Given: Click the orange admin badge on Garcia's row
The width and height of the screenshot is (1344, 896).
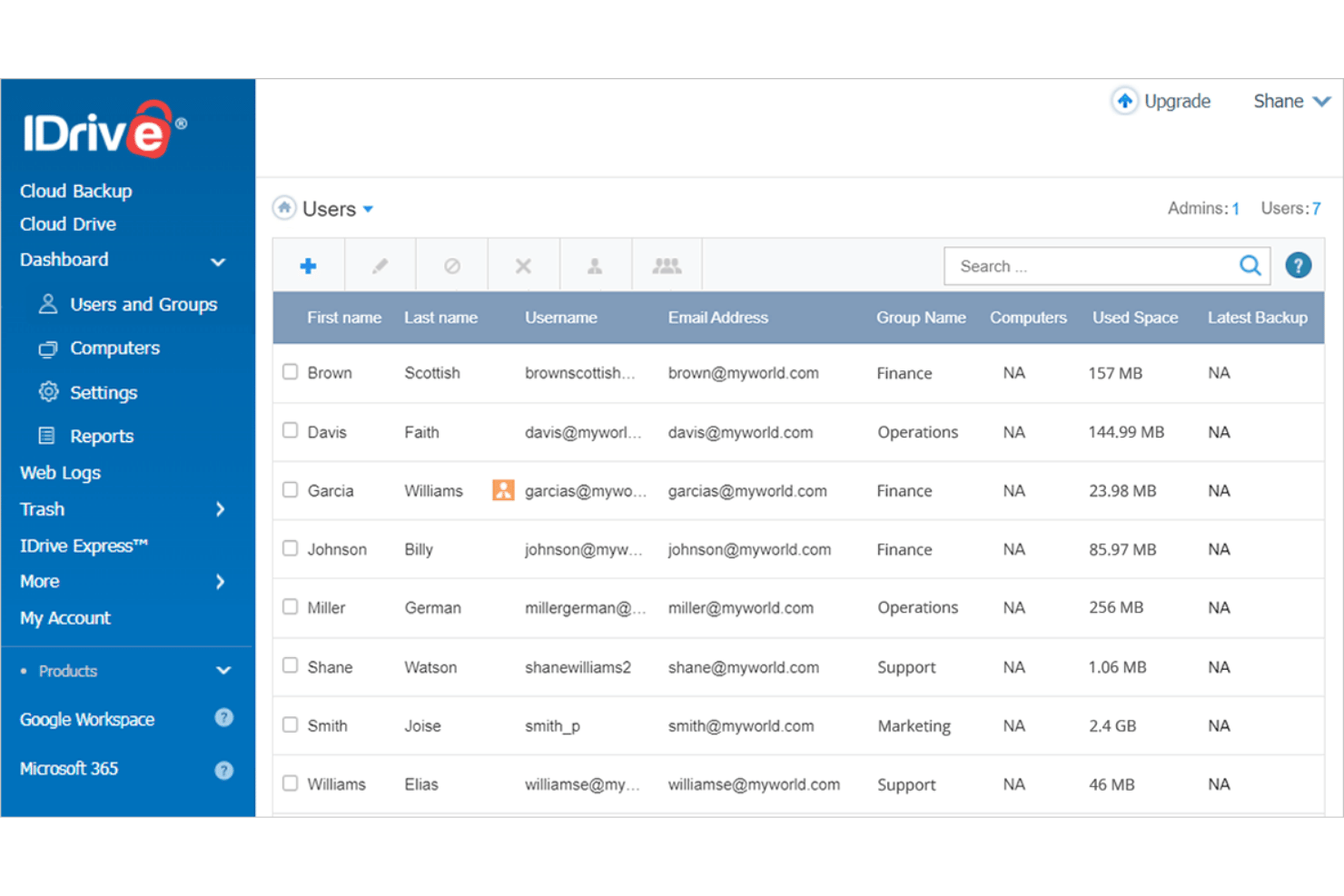Looking at the screenshot, I should click(503, 490).
